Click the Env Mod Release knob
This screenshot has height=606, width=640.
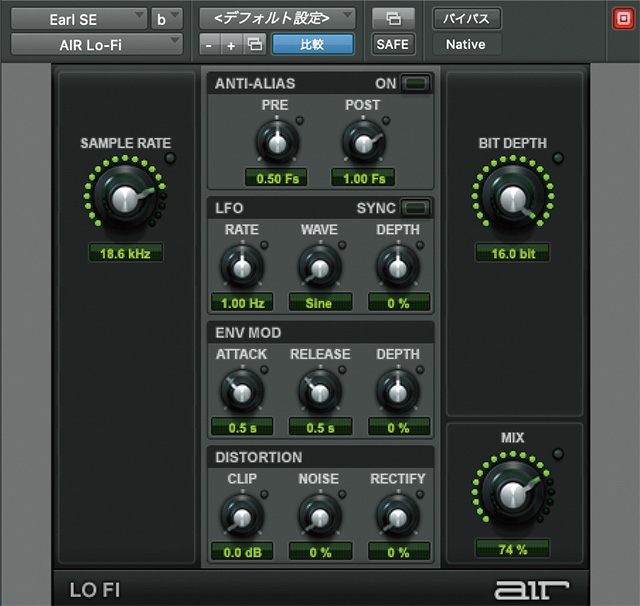320,392
